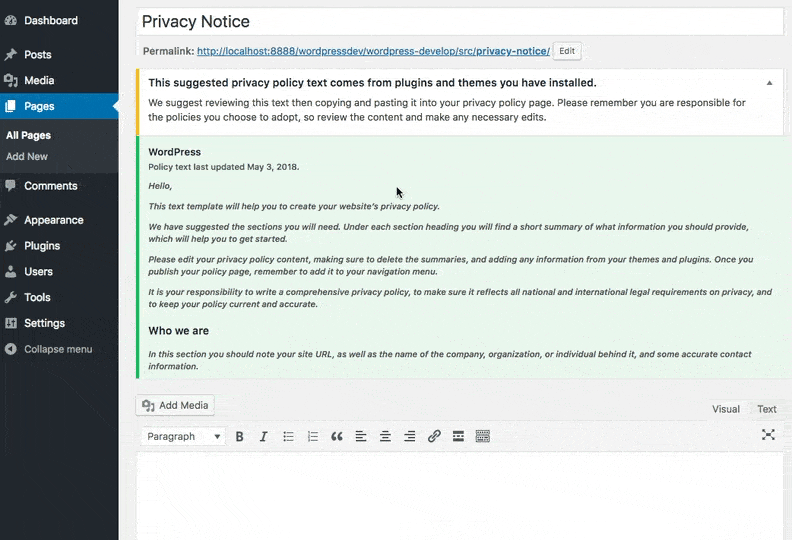The width and height of the screenshot is (792, 540).
Task: Click the Plugins plug icon
Action: coord(11,246)
